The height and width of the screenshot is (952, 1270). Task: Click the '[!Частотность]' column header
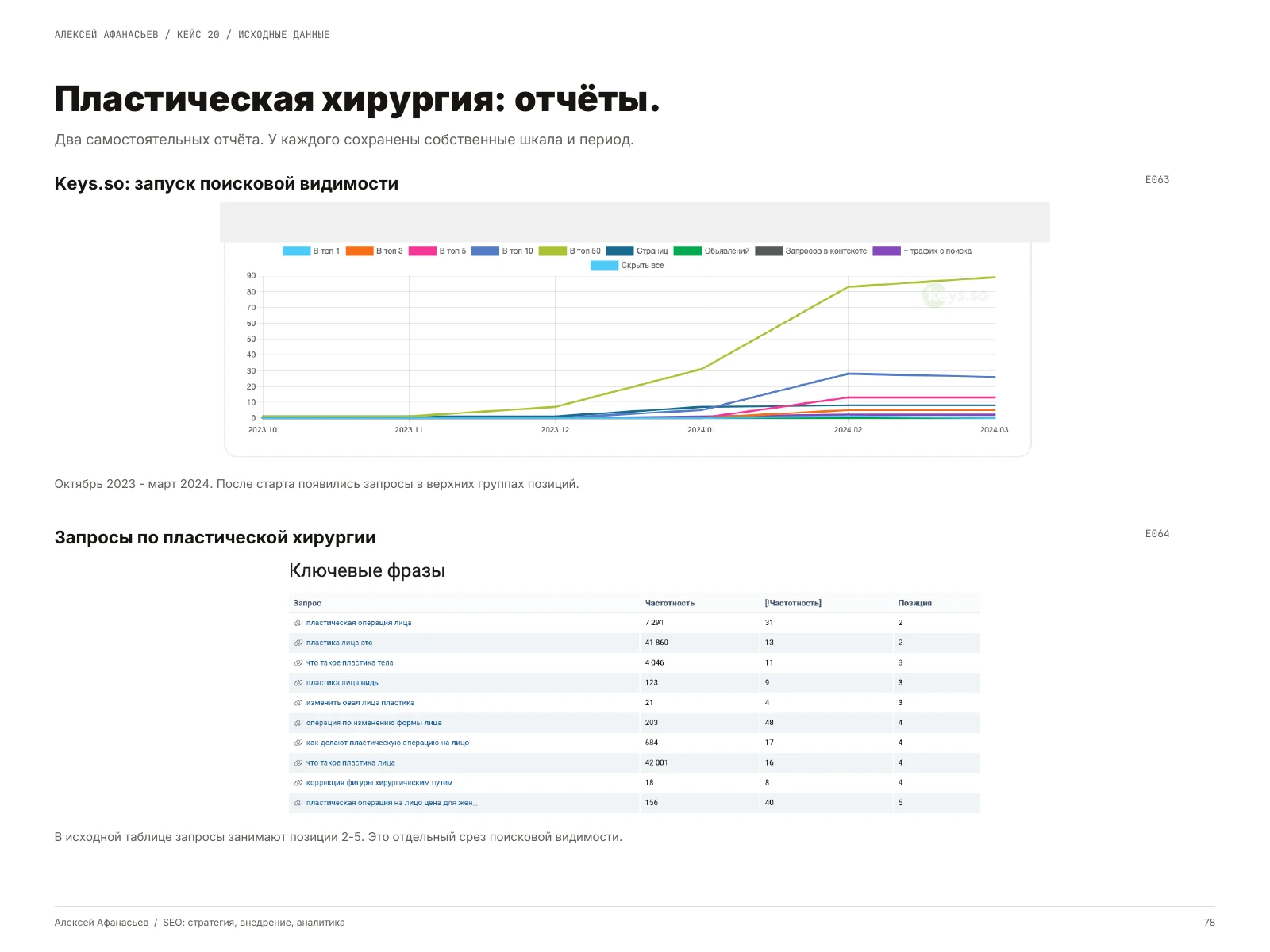click(x=793, y=603)
